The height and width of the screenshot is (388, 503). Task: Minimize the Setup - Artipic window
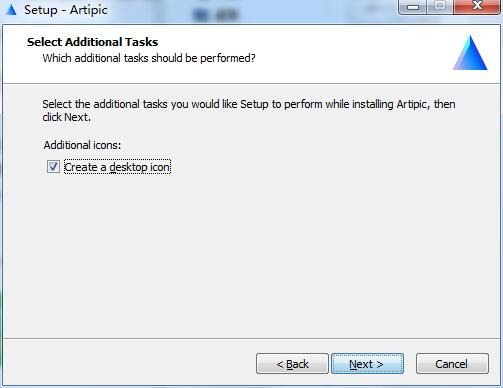413,7
